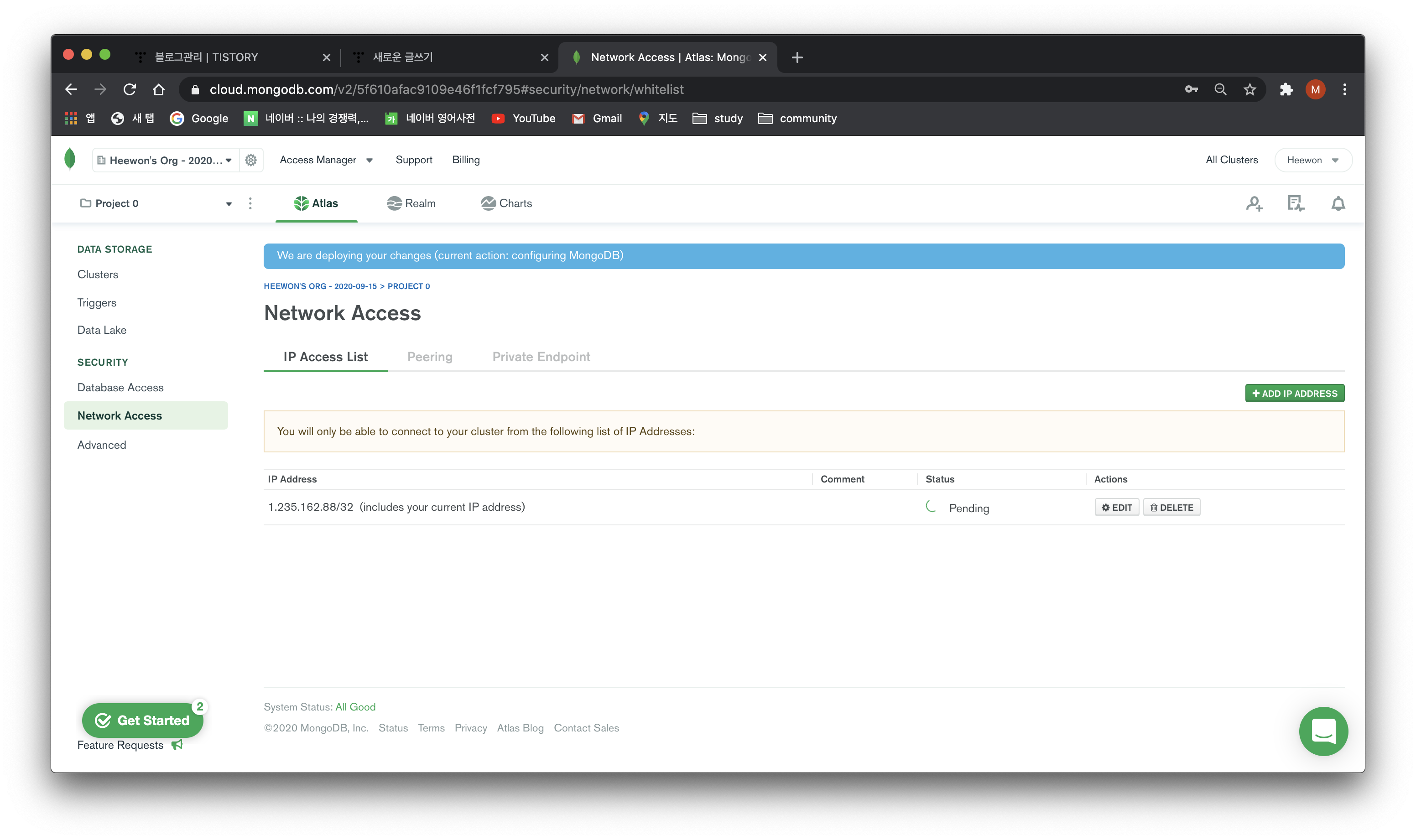Viewport: 1416px width, 840px height.
Task: Switch to the Private Endpoint tab
Action: click(x=541, y=357)
